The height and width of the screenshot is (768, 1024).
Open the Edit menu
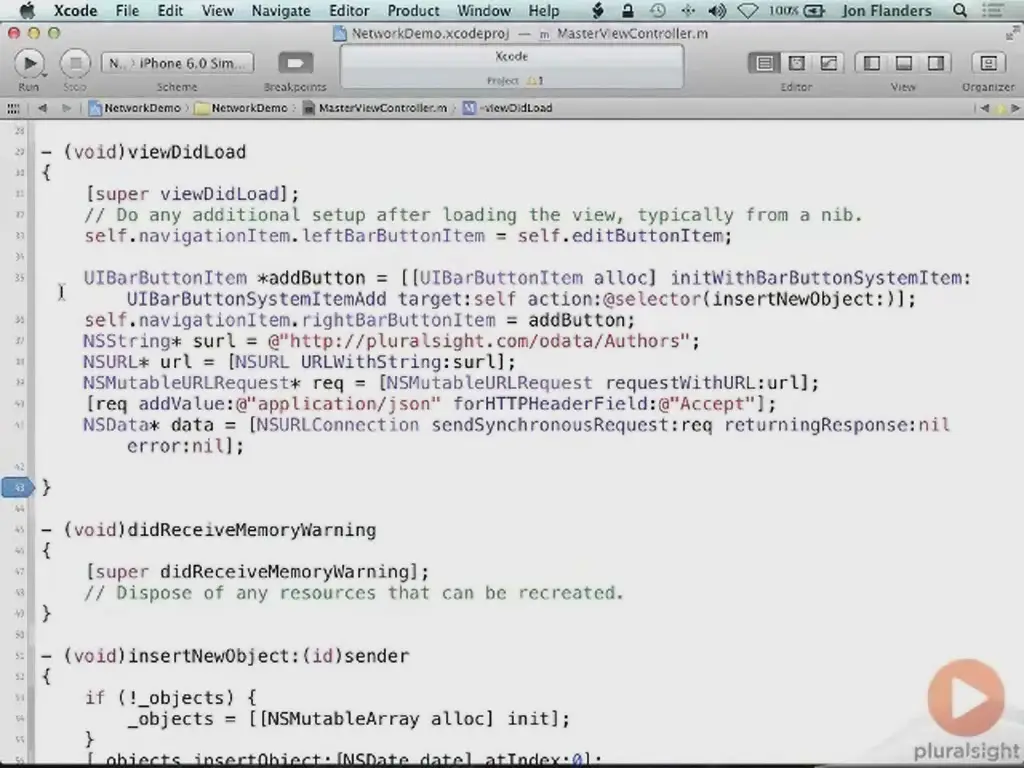170,10
